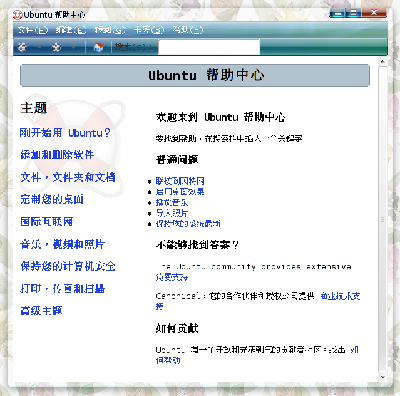The width and height of the screenshot is (400, 396).
Task: Open the 高级主题 link
Action: [41, 311]
